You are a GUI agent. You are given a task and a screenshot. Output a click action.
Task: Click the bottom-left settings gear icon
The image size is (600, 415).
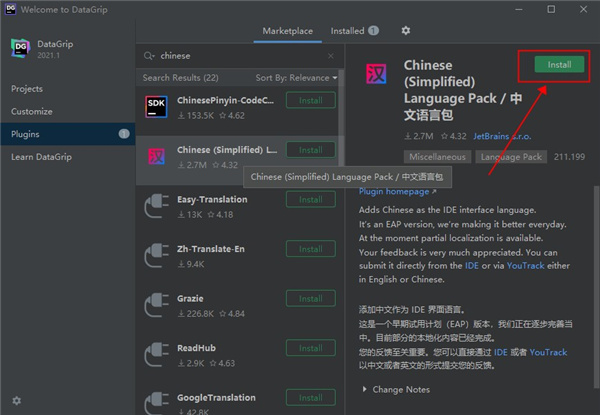click(16, 400)
